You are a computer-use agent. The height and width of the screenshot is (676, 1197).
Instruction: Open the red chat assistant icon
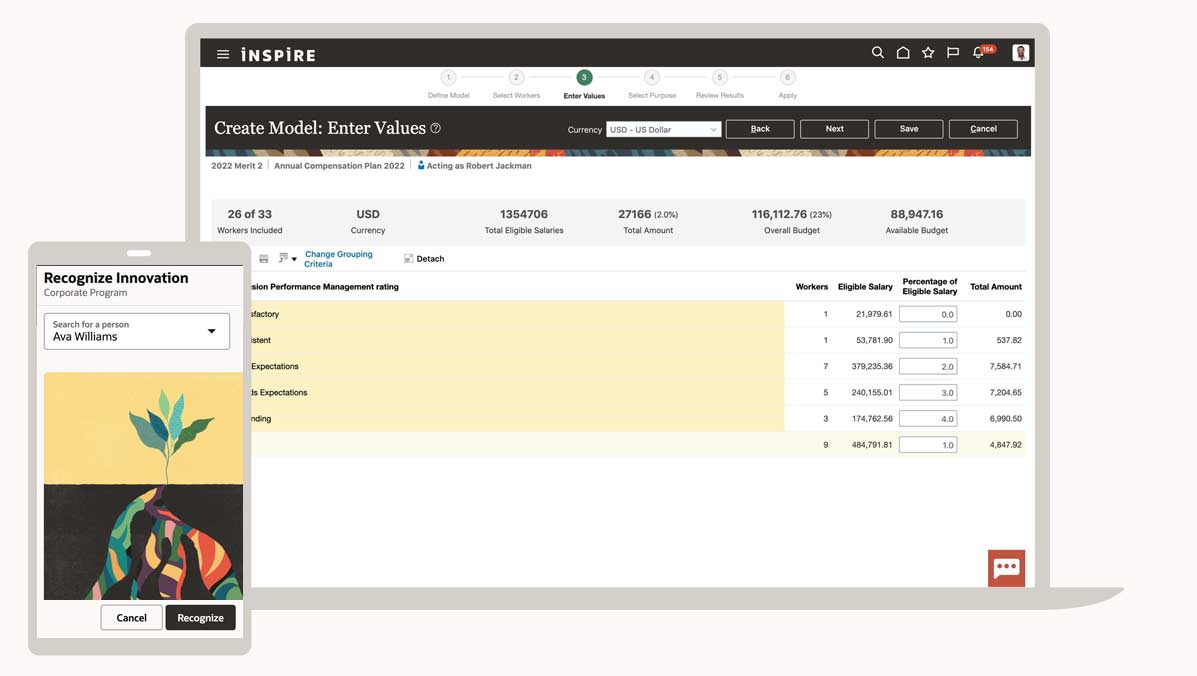click(1006, 568)
